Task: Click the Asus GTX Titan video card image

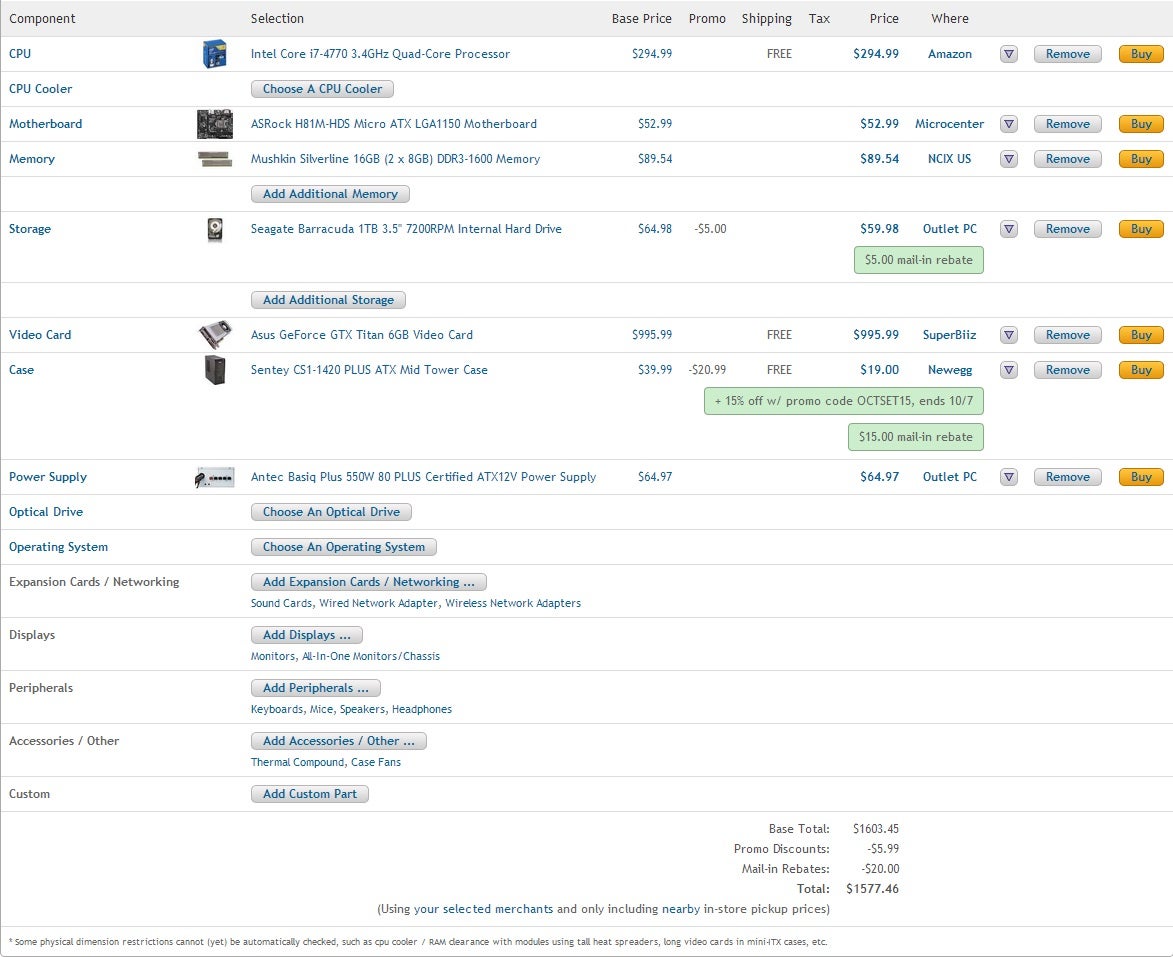Action: click(x=215, y=335)
